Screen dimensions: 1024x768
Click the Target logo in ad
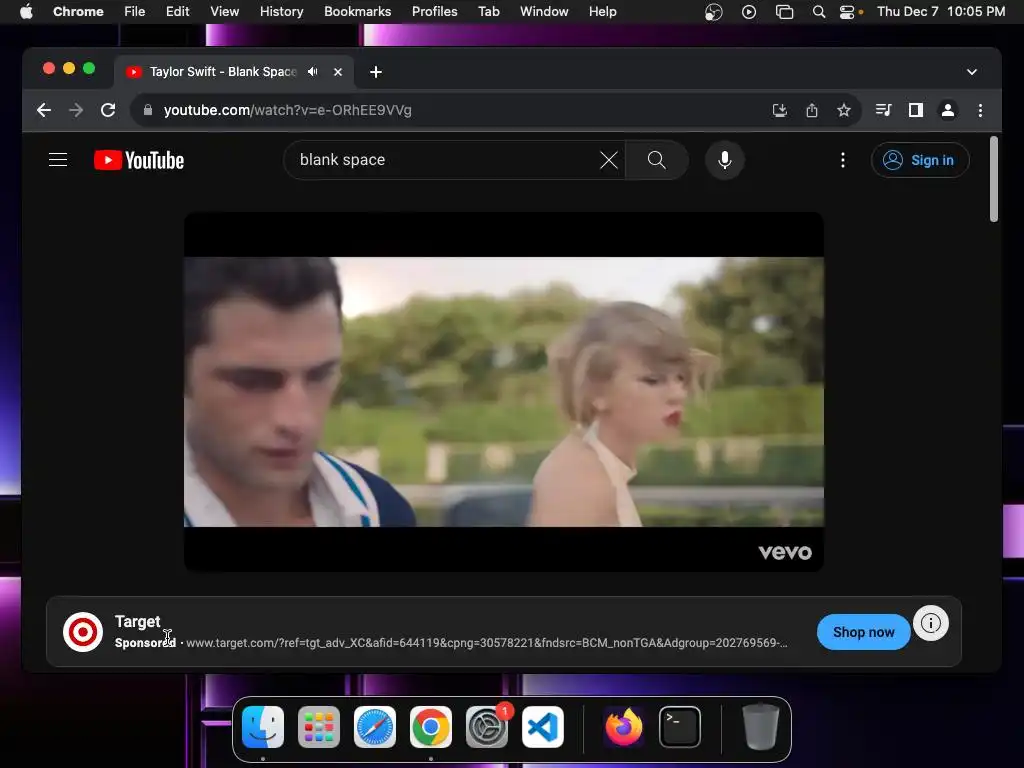coord(83,632)
